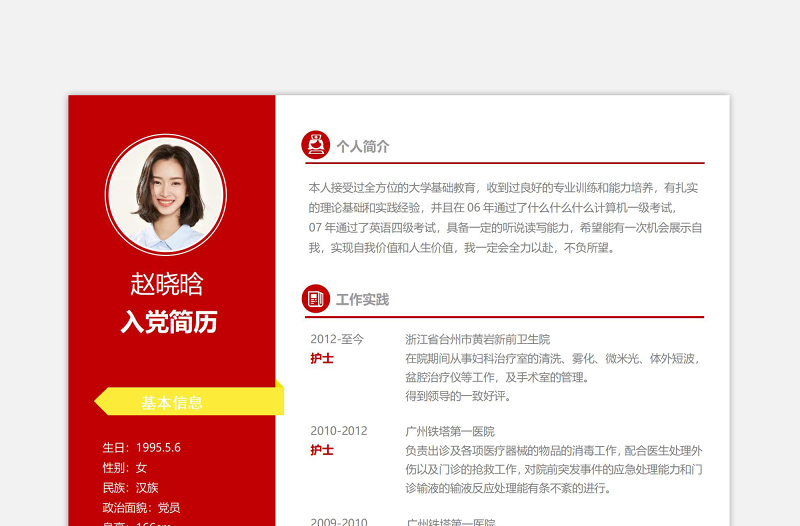Click 广州铁塔第一医院 next to 2010-2012
Screen dimensions: 800x526
pos(450,431)
